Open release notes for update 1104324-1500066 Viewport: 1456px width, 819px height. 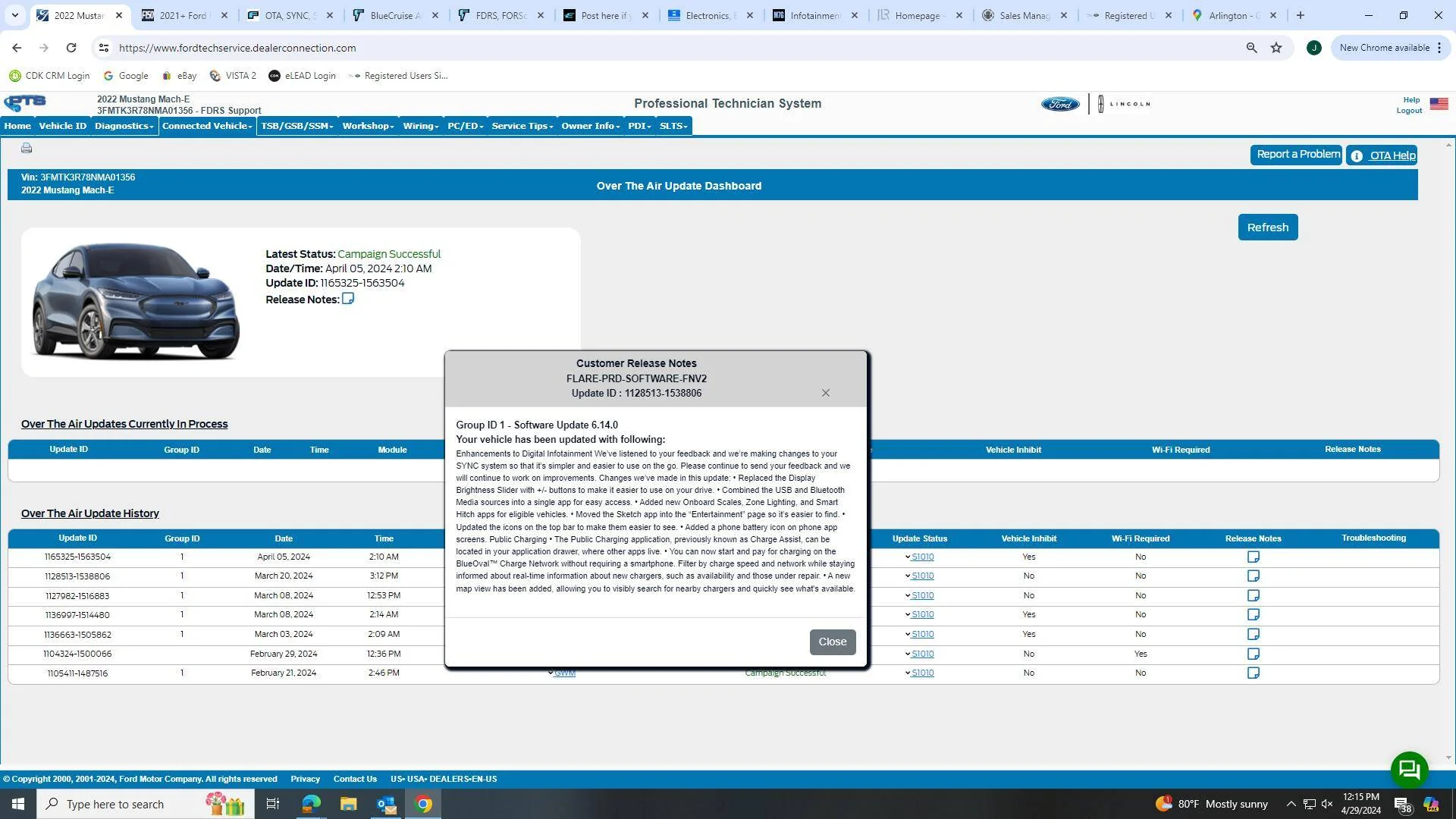pyautogui.click(x=1253, y=654)
